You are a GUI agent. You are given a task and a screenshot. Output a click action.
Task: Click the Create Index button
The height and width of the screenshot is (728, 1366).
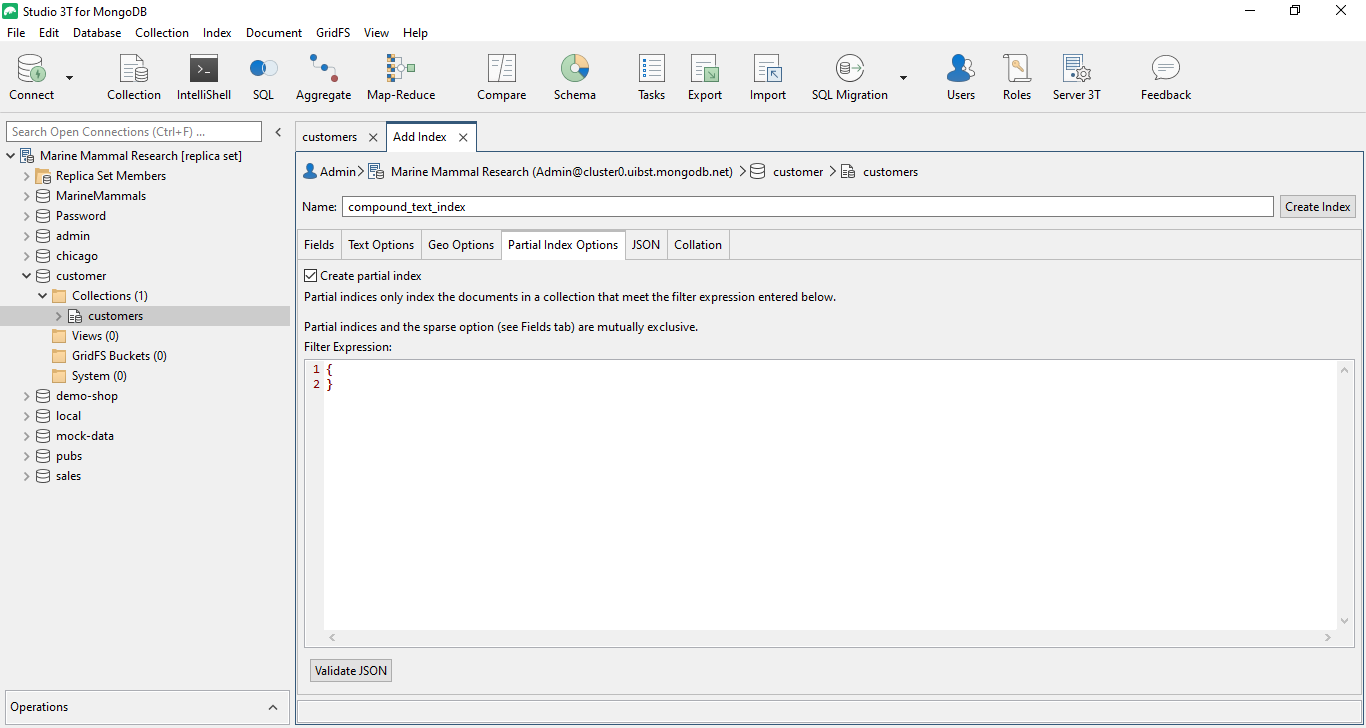1317,206
